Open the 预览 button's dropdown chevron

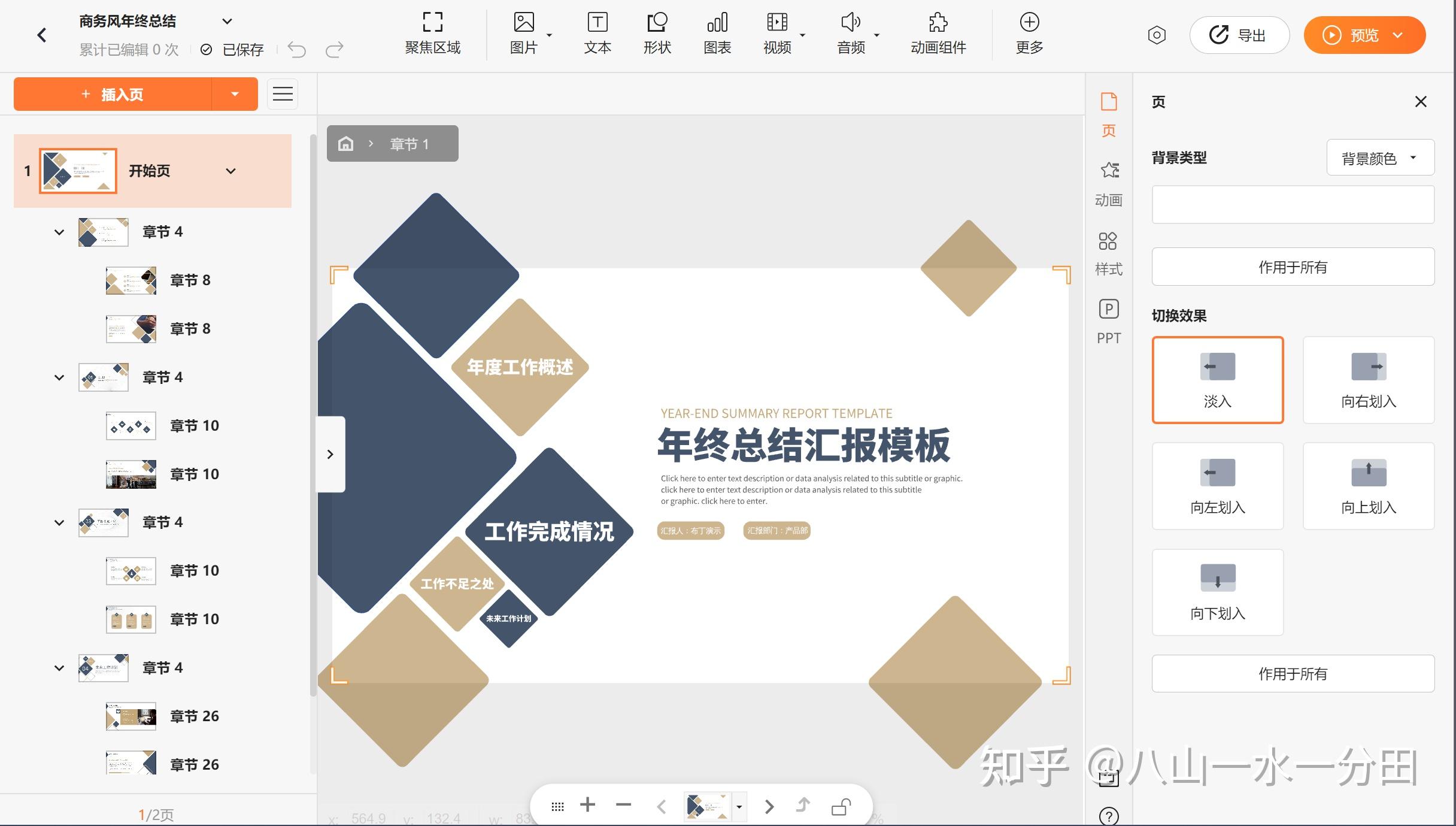point(1398,35)
